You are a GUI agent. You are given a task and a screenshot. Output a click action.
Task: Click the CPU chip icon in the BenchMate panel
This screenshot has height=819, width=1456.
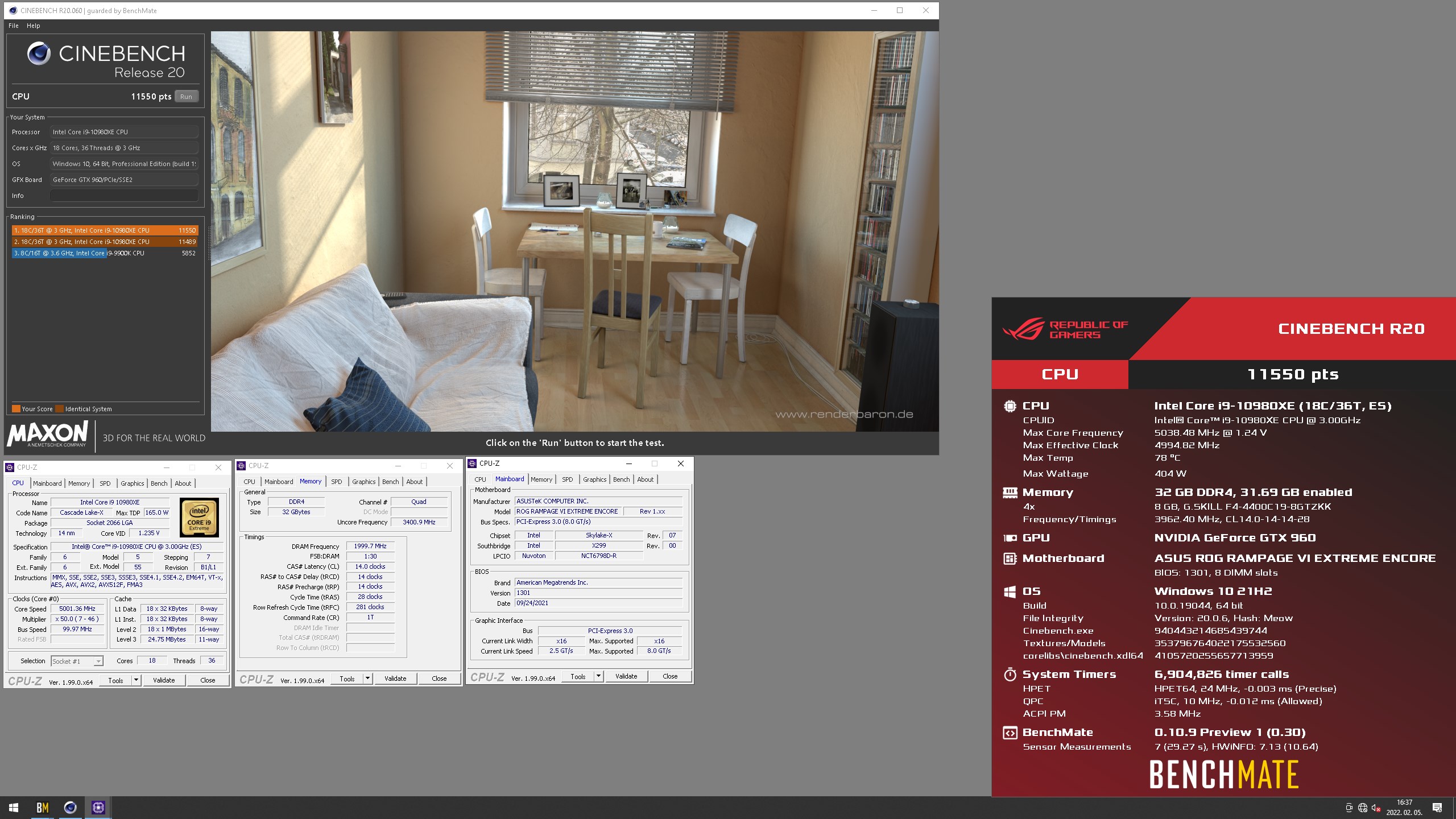click(x=1010, y=406)
